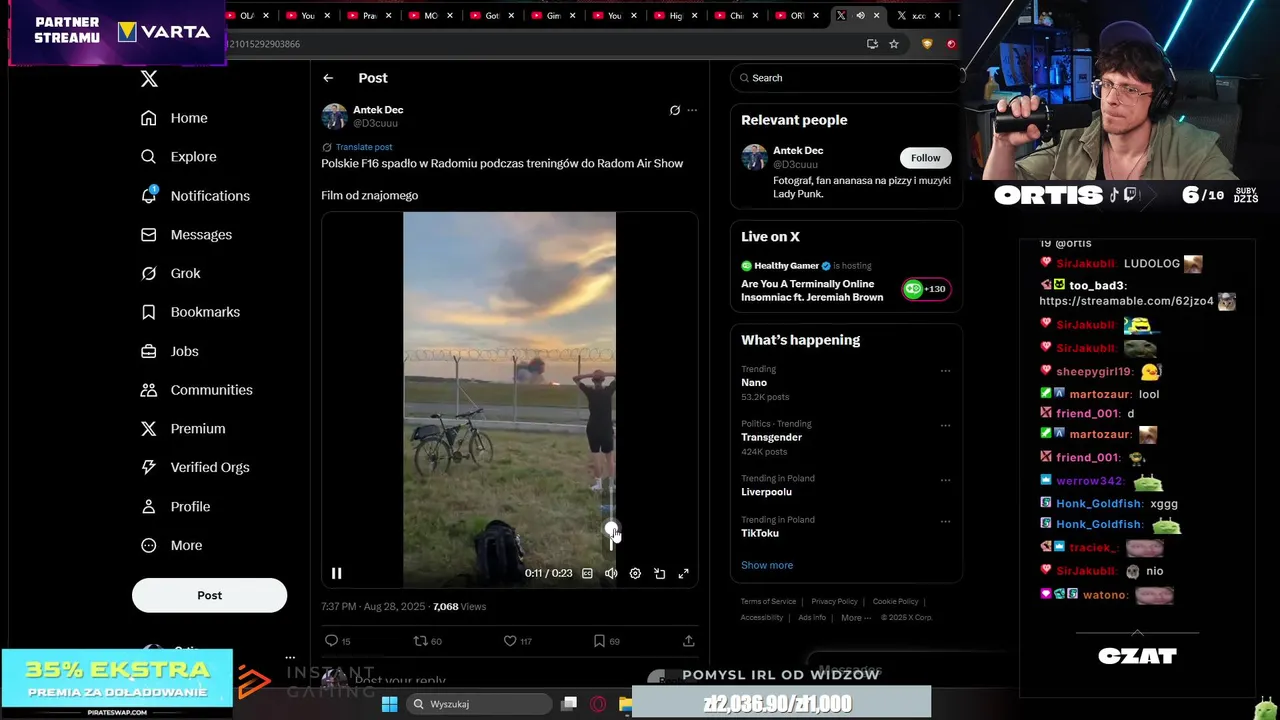Image resolution: width=1280 pixels, height=720 pixels.
Task: Switch the video to fullscreen
Action: click(x=684, y=573)
